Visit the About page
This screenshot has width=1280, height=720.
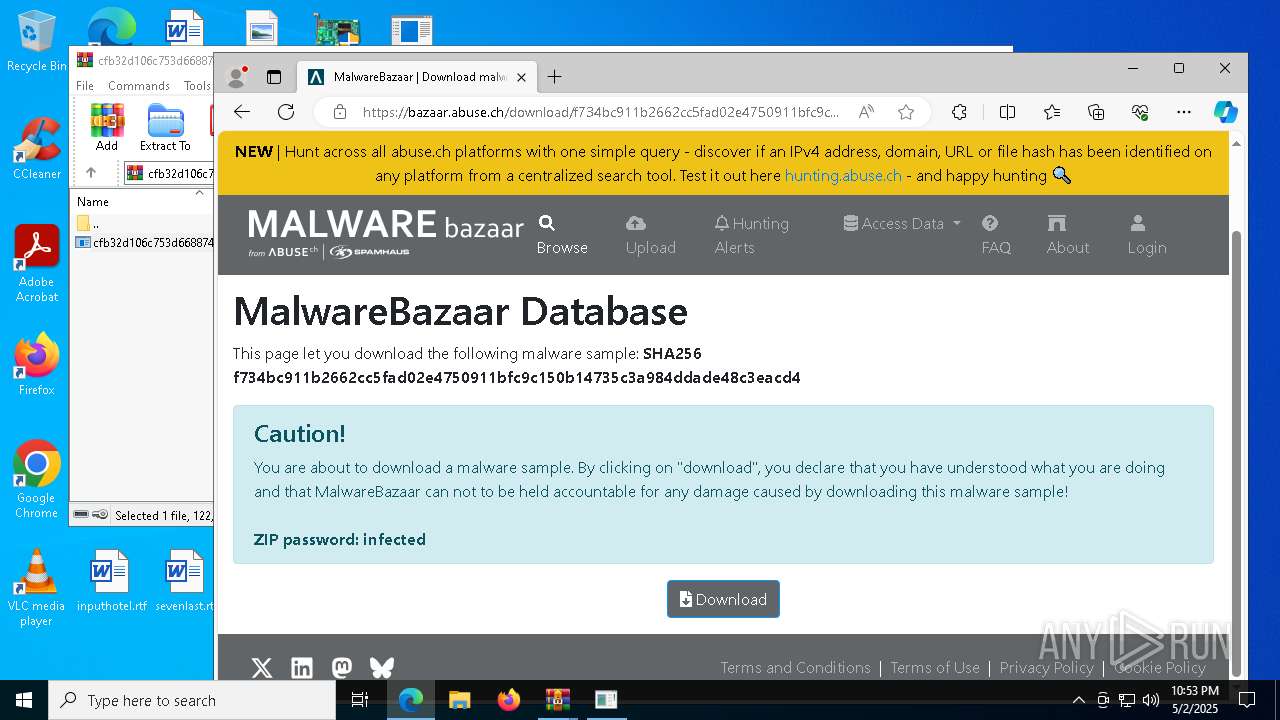1068,235
